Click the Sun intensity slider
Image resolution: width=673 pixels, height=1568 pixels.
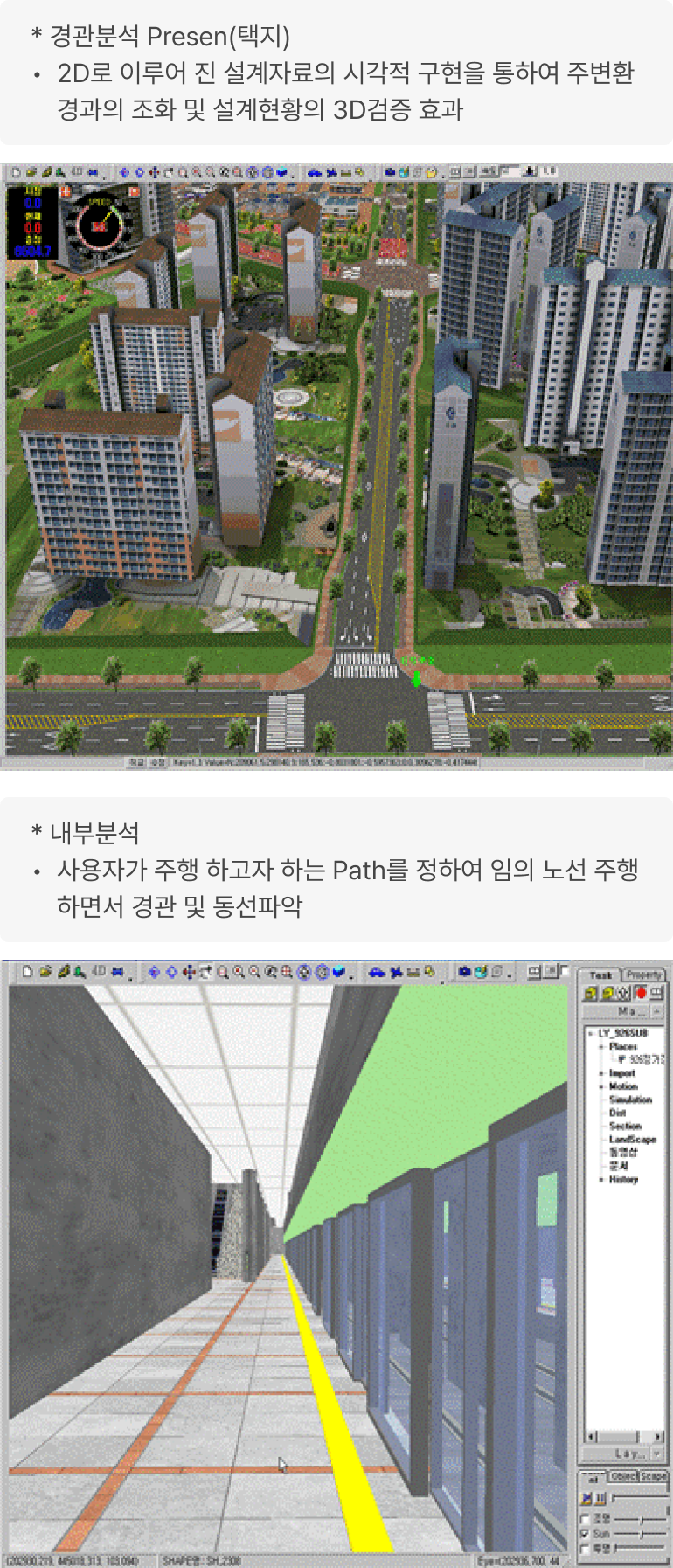point(641,1534)
